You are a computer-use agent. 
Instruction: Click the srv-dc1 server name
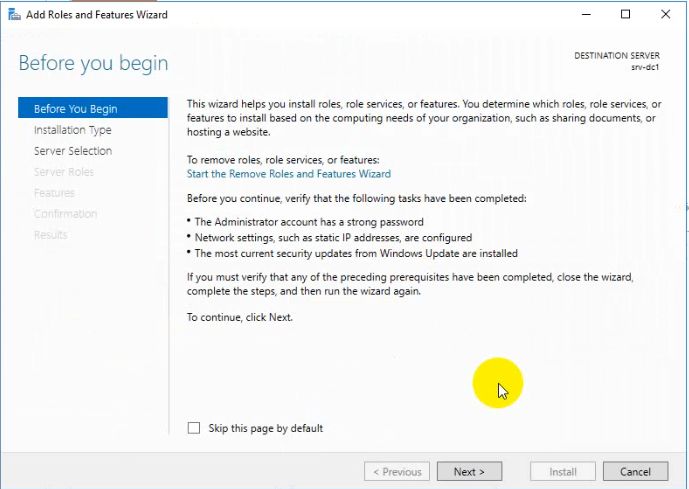pyautogui.click(x=645, y=67)
